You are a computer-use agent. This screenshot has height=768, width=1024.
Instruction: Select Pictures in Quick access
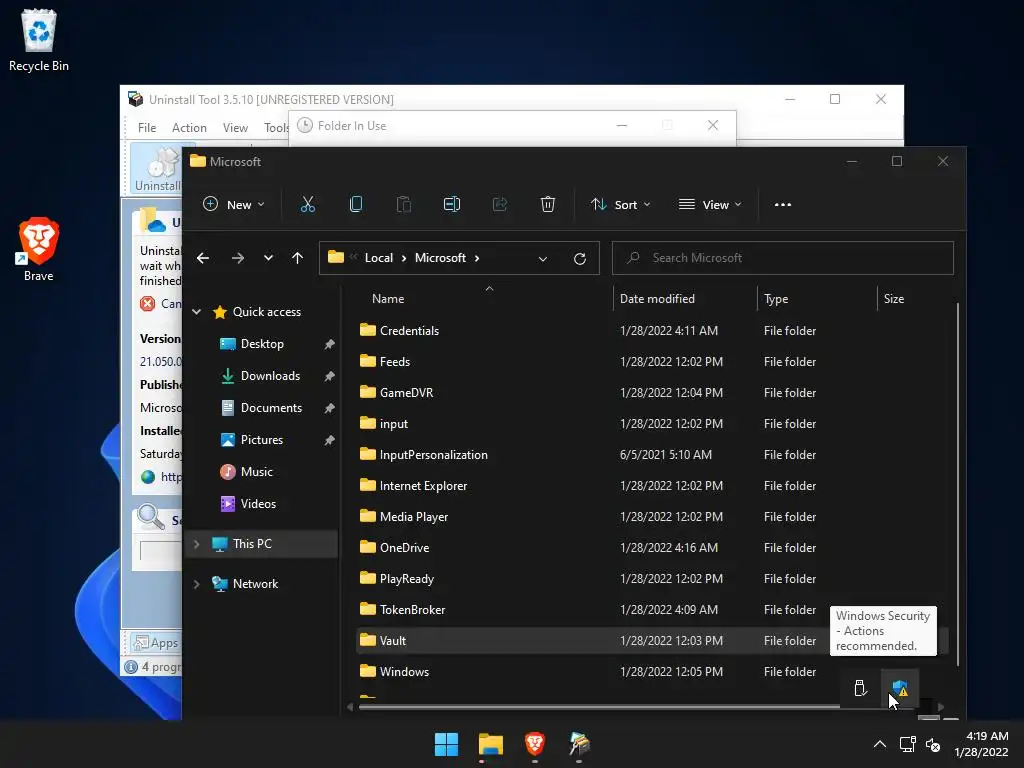tap(261, 440)
